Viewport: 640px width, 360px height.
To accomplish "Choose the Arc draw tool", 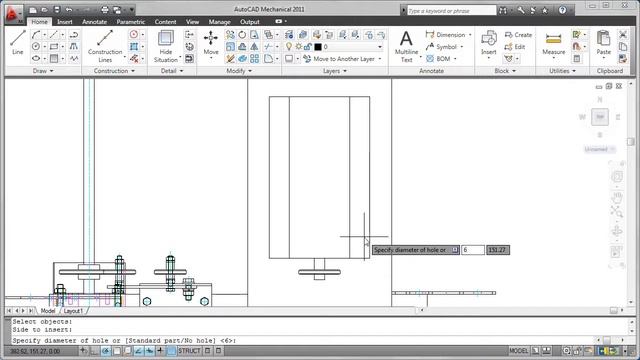I will [36, 35].
